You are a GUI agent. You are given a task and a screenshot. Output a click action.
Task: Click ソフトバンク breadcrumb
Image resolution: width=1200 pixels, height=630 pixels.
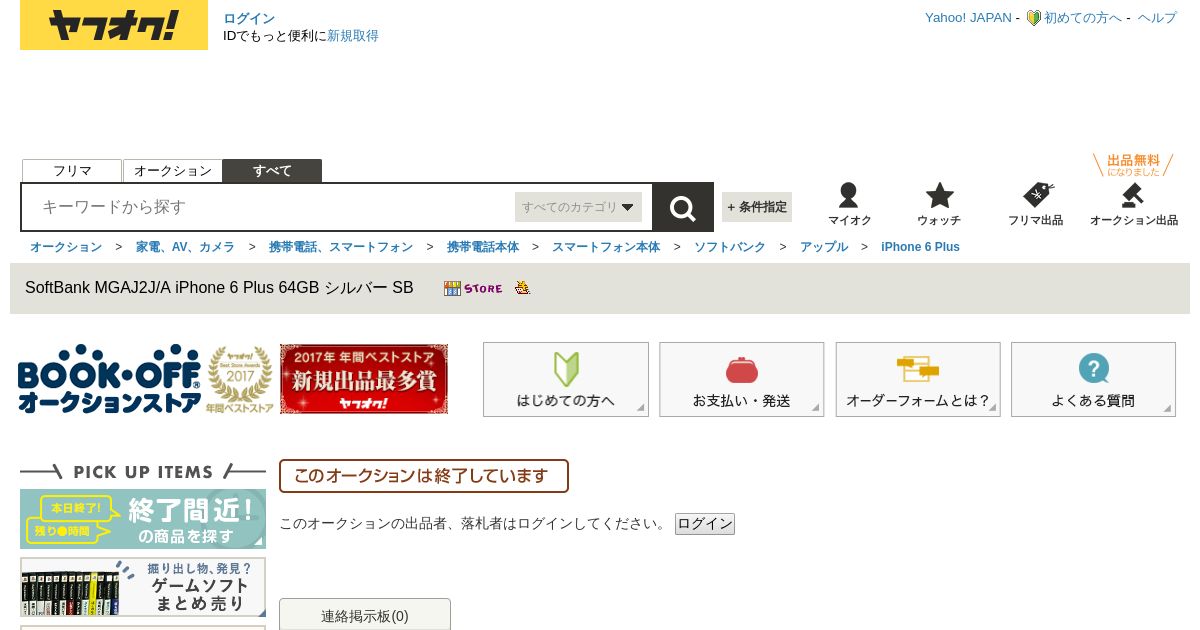coord(730,247)
